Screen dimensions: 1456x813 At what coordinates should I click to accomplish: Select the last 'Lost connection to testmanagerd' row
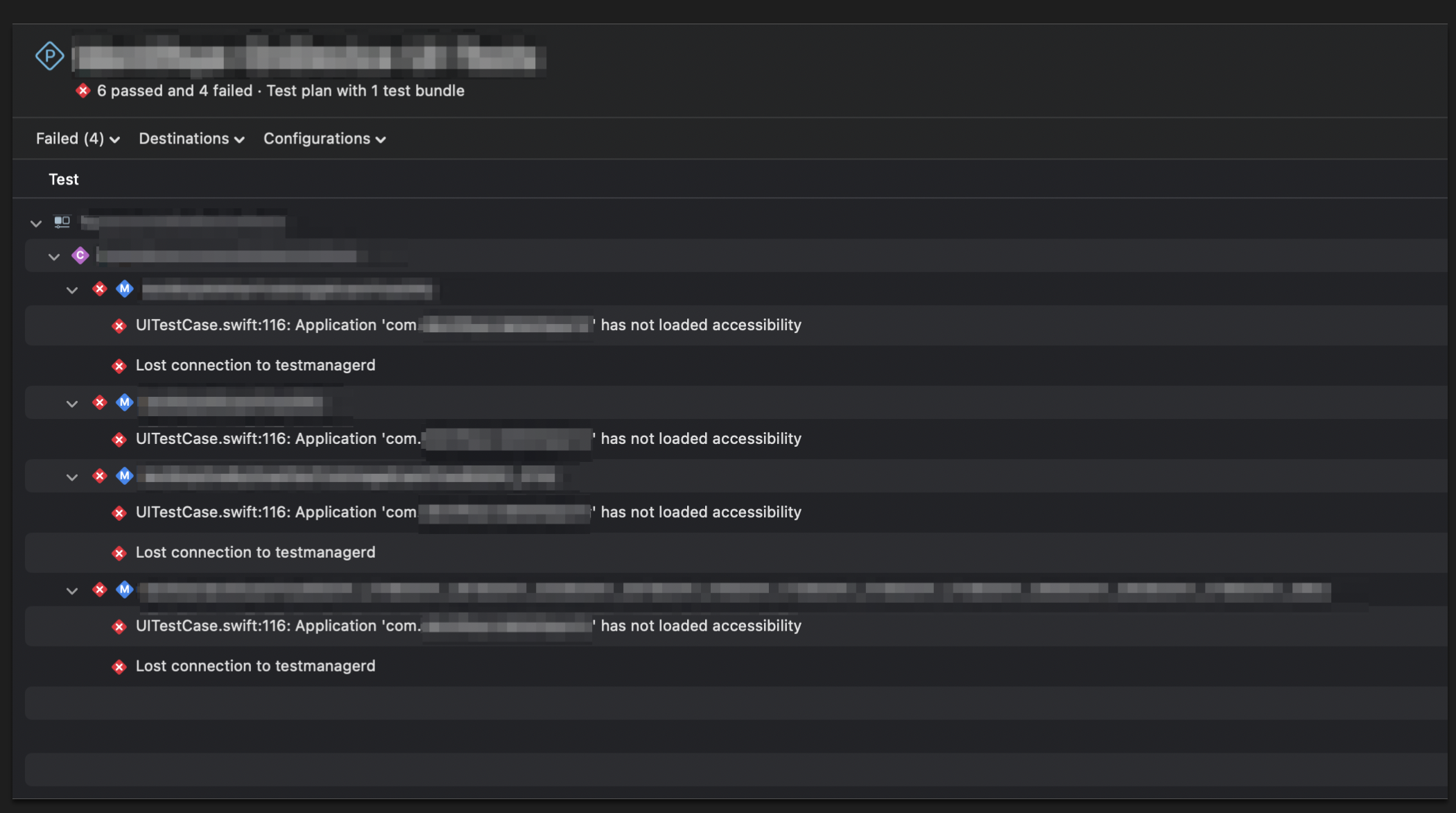coord(736,667)
